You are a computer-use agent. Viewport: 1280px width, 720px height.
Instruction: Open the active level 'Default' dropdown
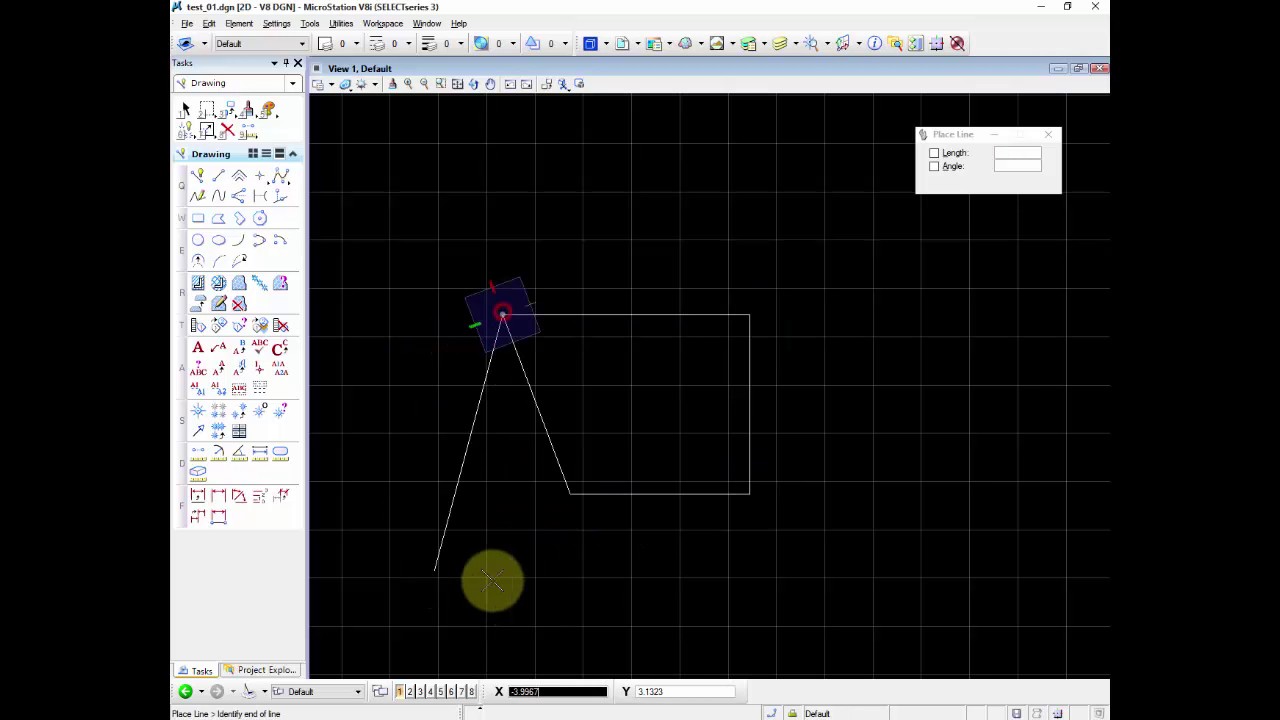260,44
